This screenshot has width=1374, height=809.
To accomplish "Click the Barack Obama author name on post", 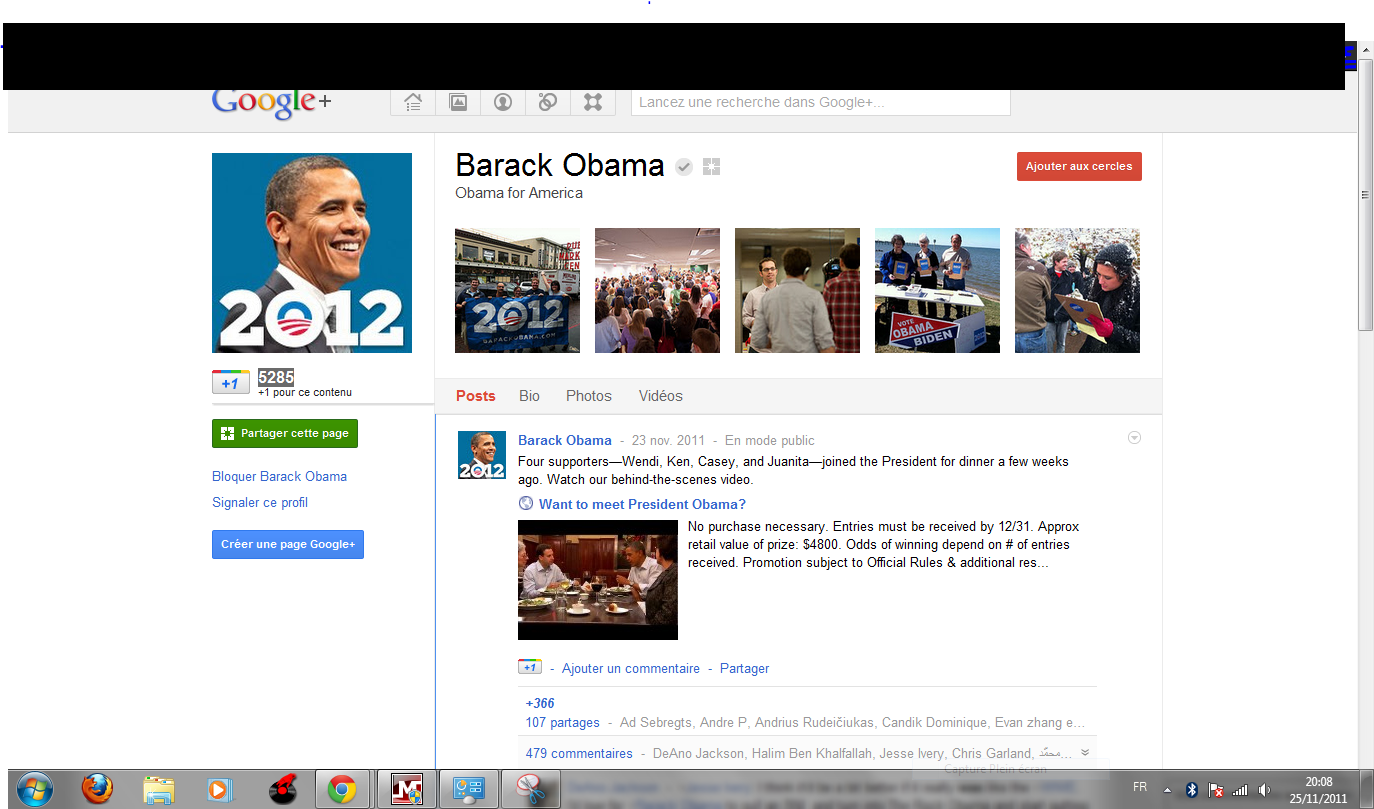I will [x=565, y=440].
